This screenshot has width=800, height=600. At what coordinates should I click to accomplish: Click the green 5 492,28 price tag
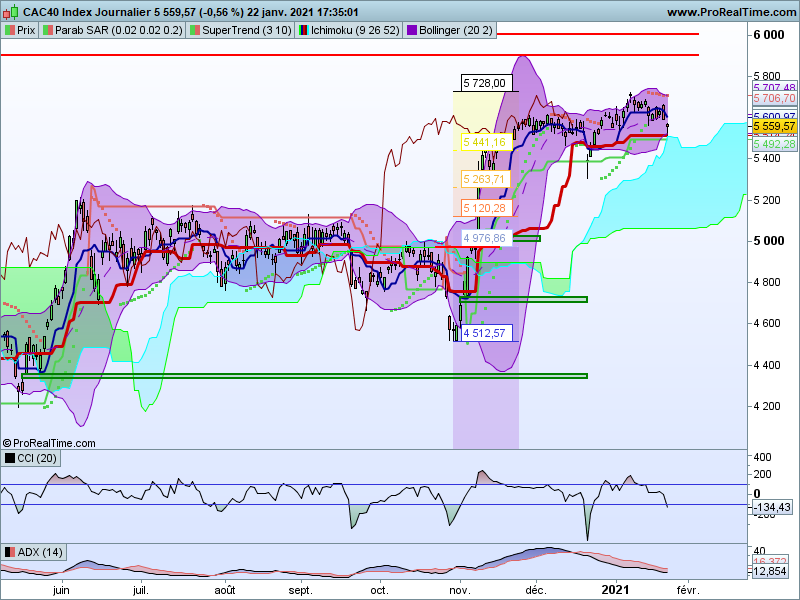774,144
